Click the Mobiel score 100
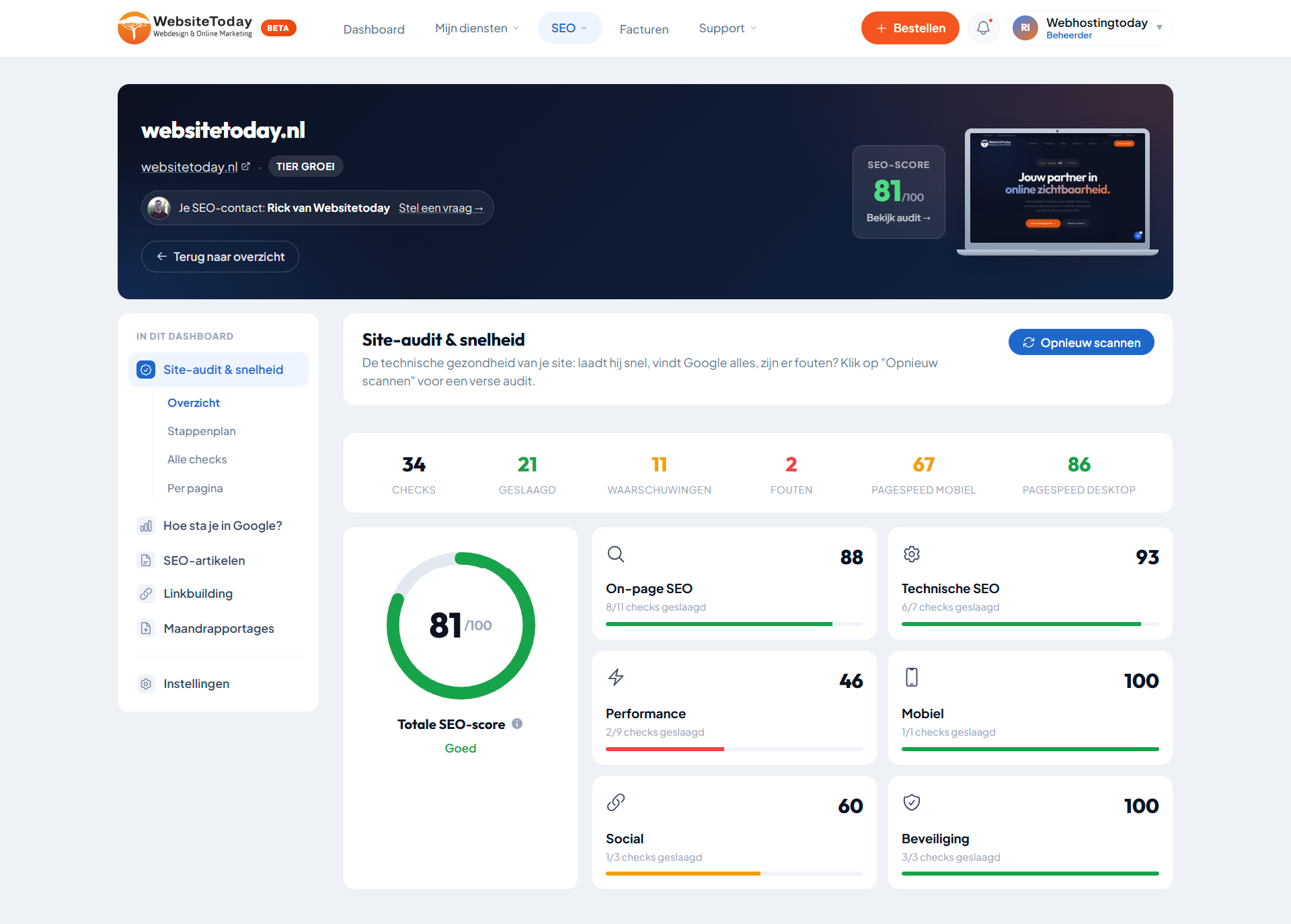The image size is (1291, 924). pyautogui.click(x=1141, y=681)
